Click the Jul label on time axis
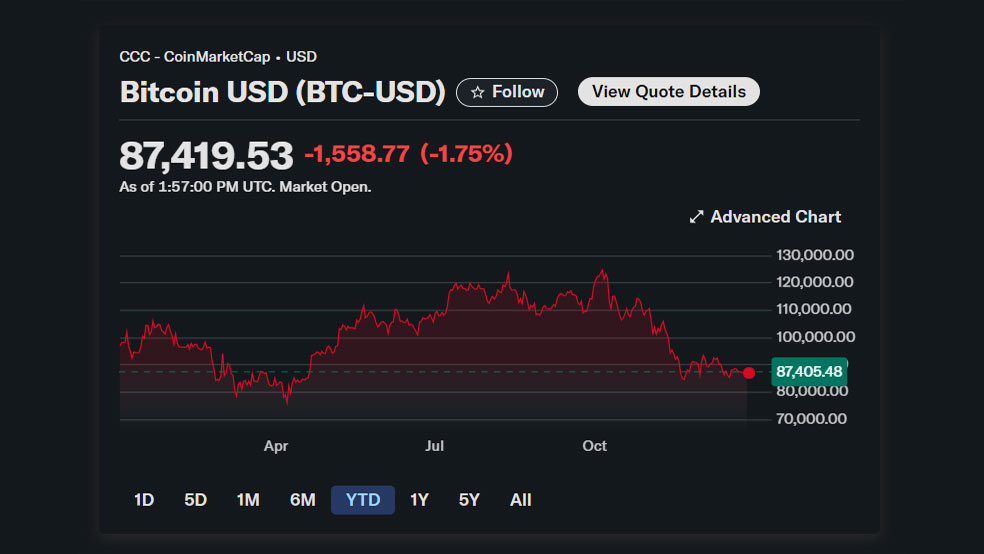Viewport: 984px width, 554px height. 434,446
